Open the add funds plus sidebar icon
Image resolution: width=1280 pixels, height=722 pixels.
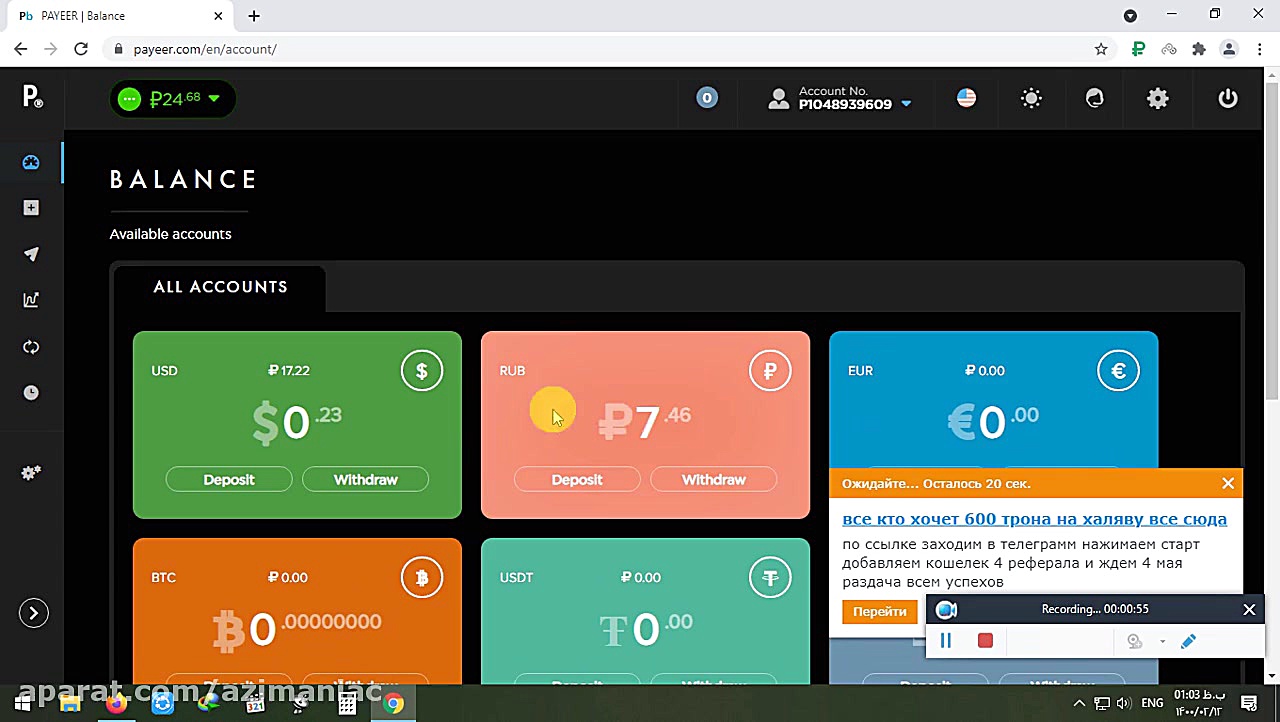pyautogui.click(x=31, y=207)
